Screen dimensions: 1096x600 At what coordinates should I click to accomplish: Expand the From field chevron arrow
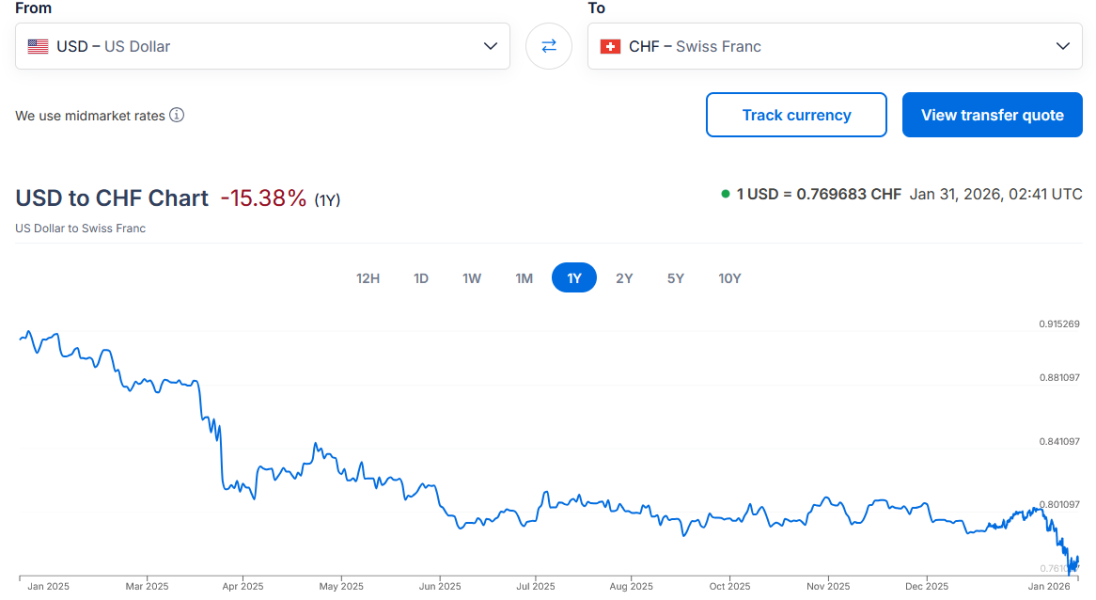(490, 46)
